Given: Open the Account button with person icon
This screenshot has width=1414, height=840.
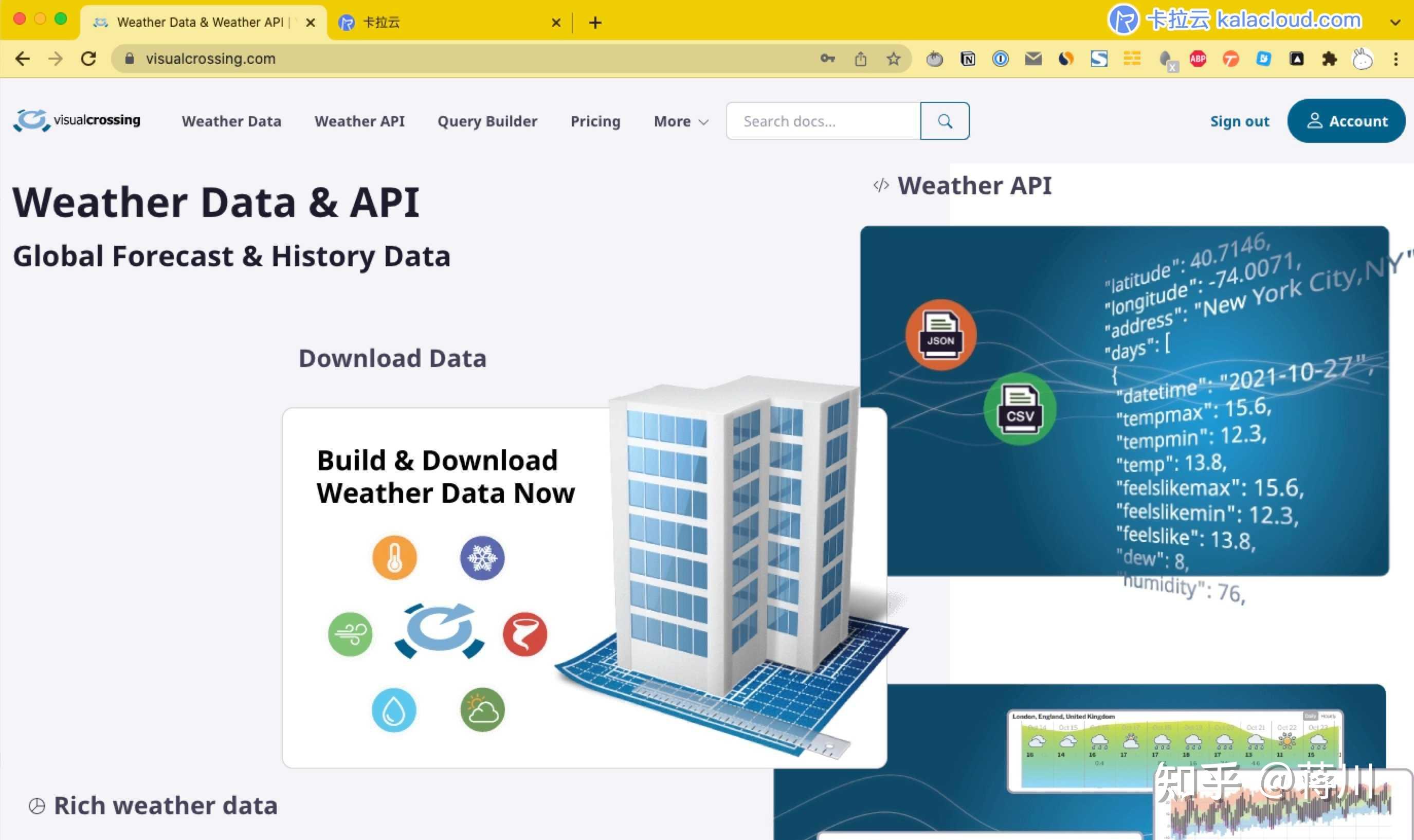Looking at the screenshot, I should [x=1347, y=121].
